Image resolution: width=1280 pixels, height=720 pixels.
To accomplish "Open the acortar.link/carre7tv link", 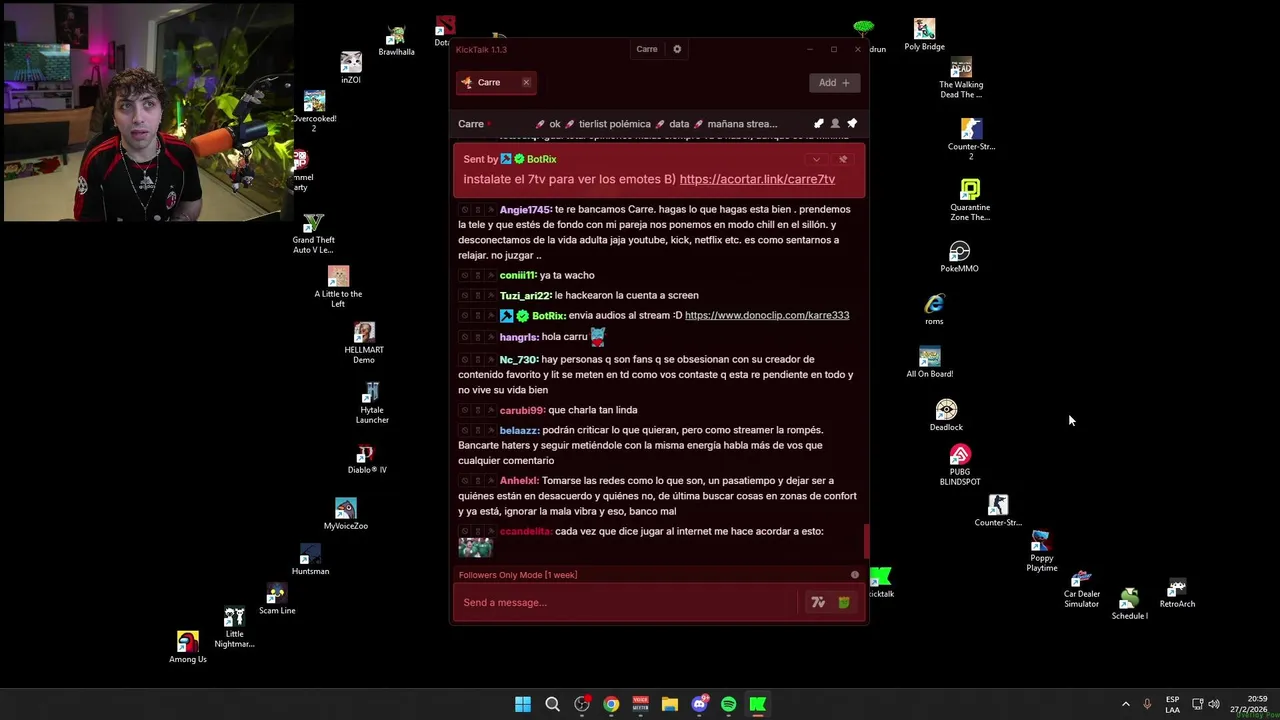I will (757, 179).
